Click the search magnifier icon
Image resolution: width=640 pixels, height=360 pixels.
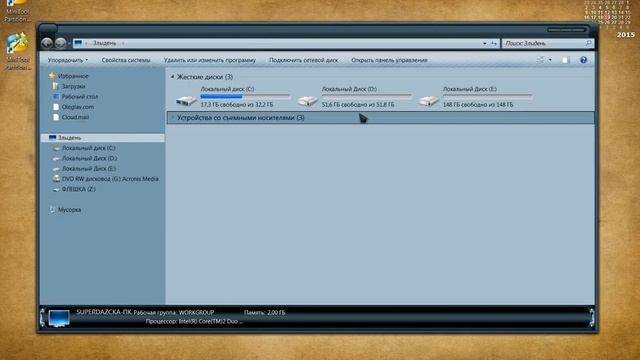[x=588, y=43]
